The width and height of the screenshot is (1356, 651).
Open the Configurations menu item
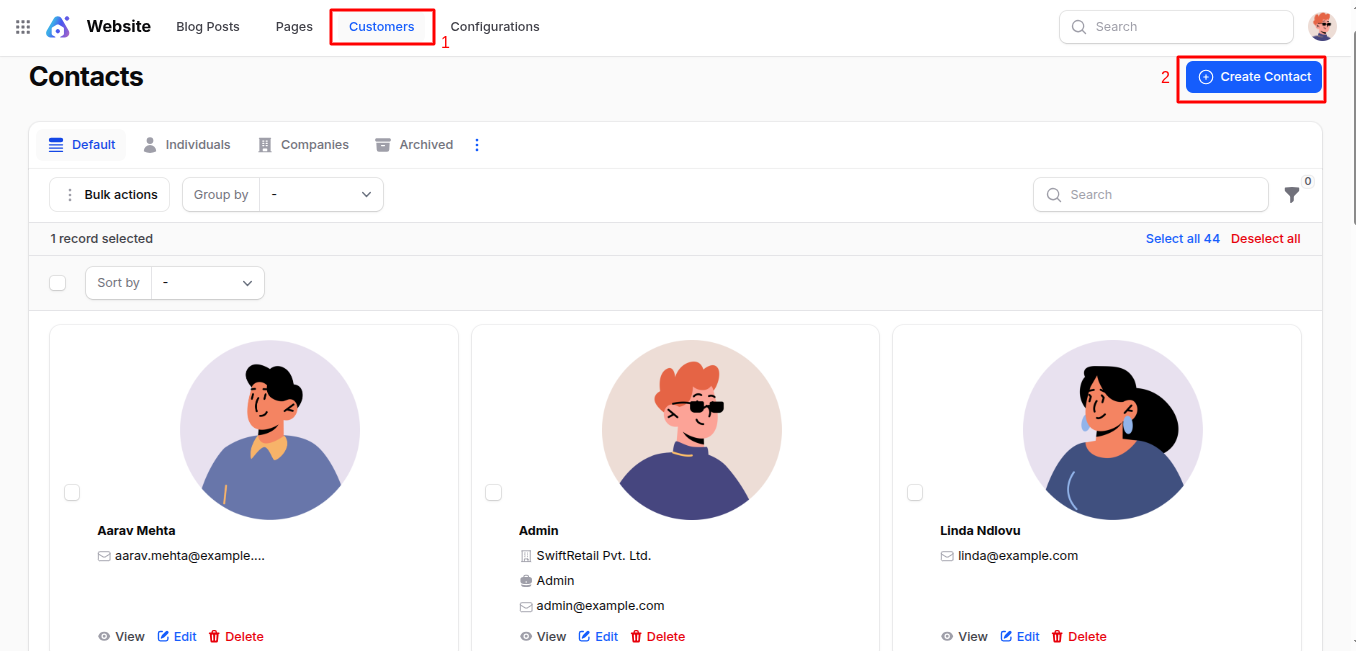[494, 27]
